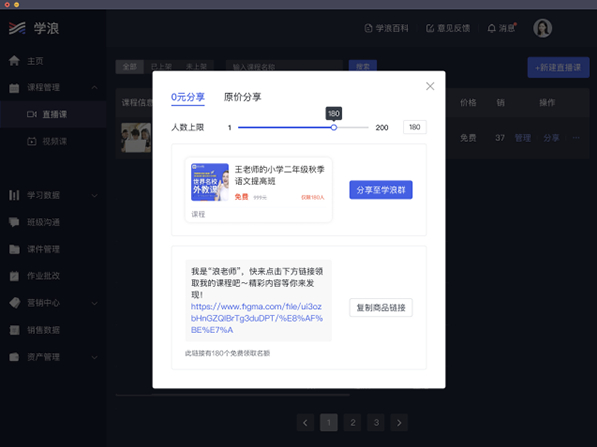597x447 pixels.
Task: Select the 全部 filter tab
Action: pos(129,67)
